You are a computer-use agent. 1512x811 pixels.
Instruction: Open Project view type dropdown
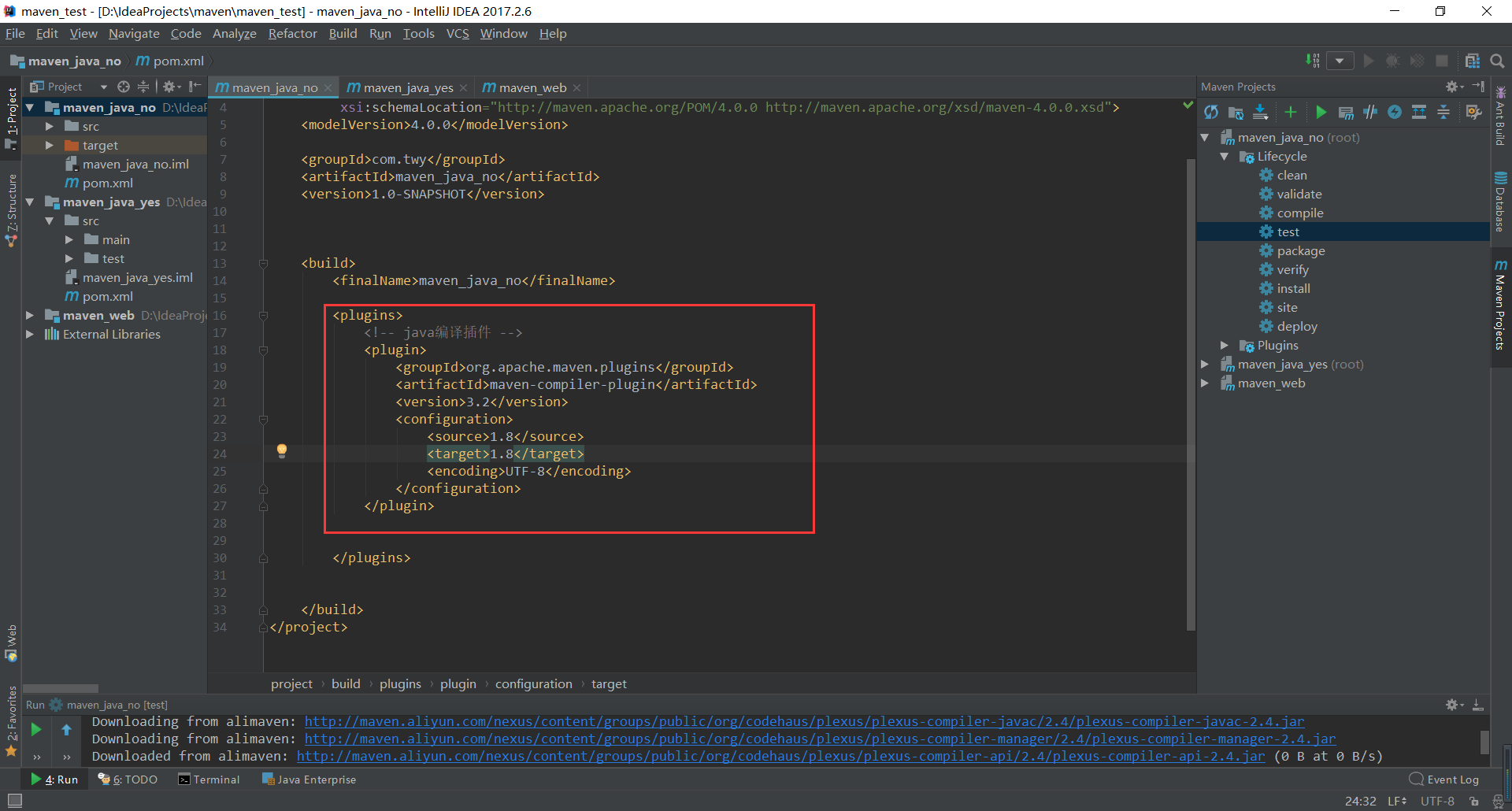click(x=103, y=87)
